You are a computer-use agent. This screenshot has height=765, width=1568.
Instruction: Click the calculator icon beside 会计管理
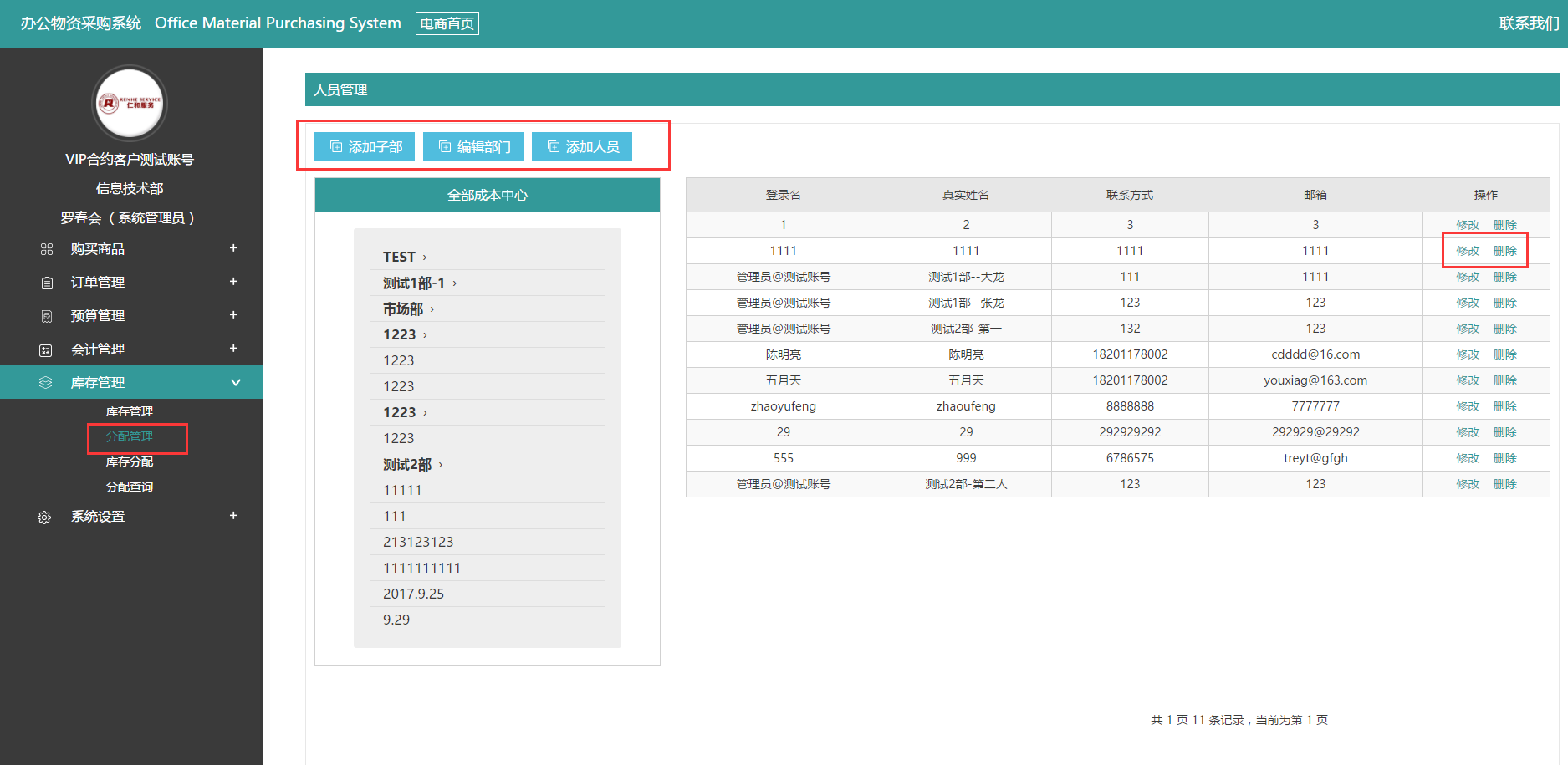click(47, 349)
